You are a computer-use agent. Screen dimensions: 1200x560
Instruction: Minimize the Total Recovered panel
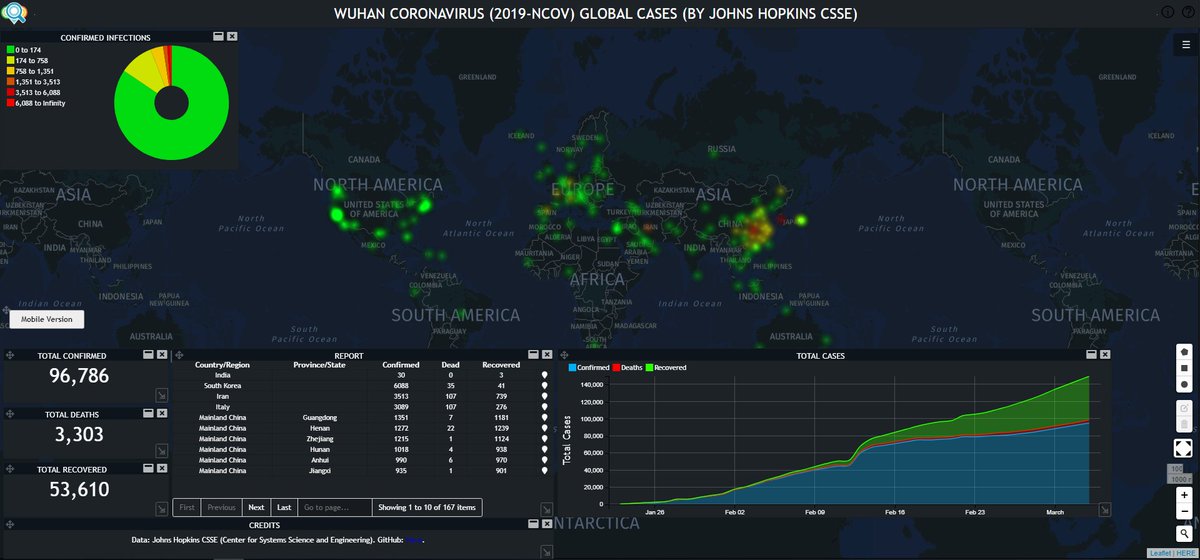tap(147, 467)
